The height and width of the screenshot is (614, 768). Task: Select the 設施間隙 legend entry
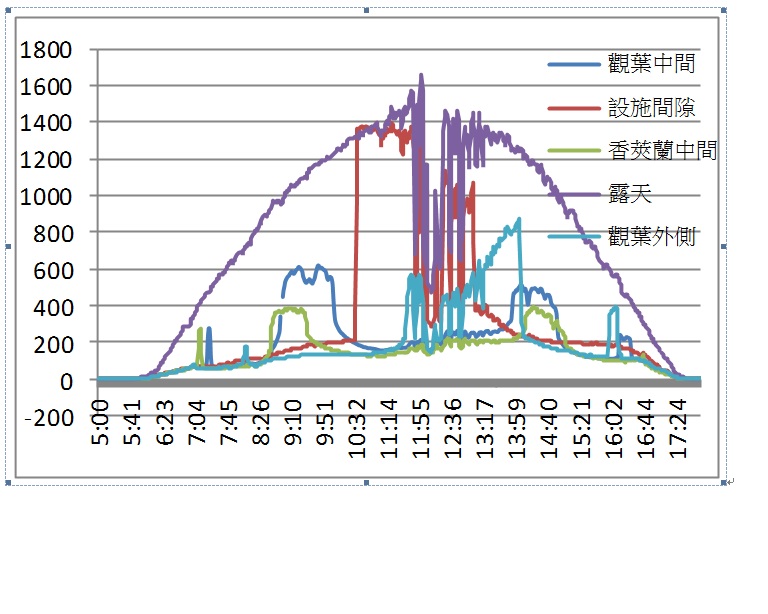point(622,108)
